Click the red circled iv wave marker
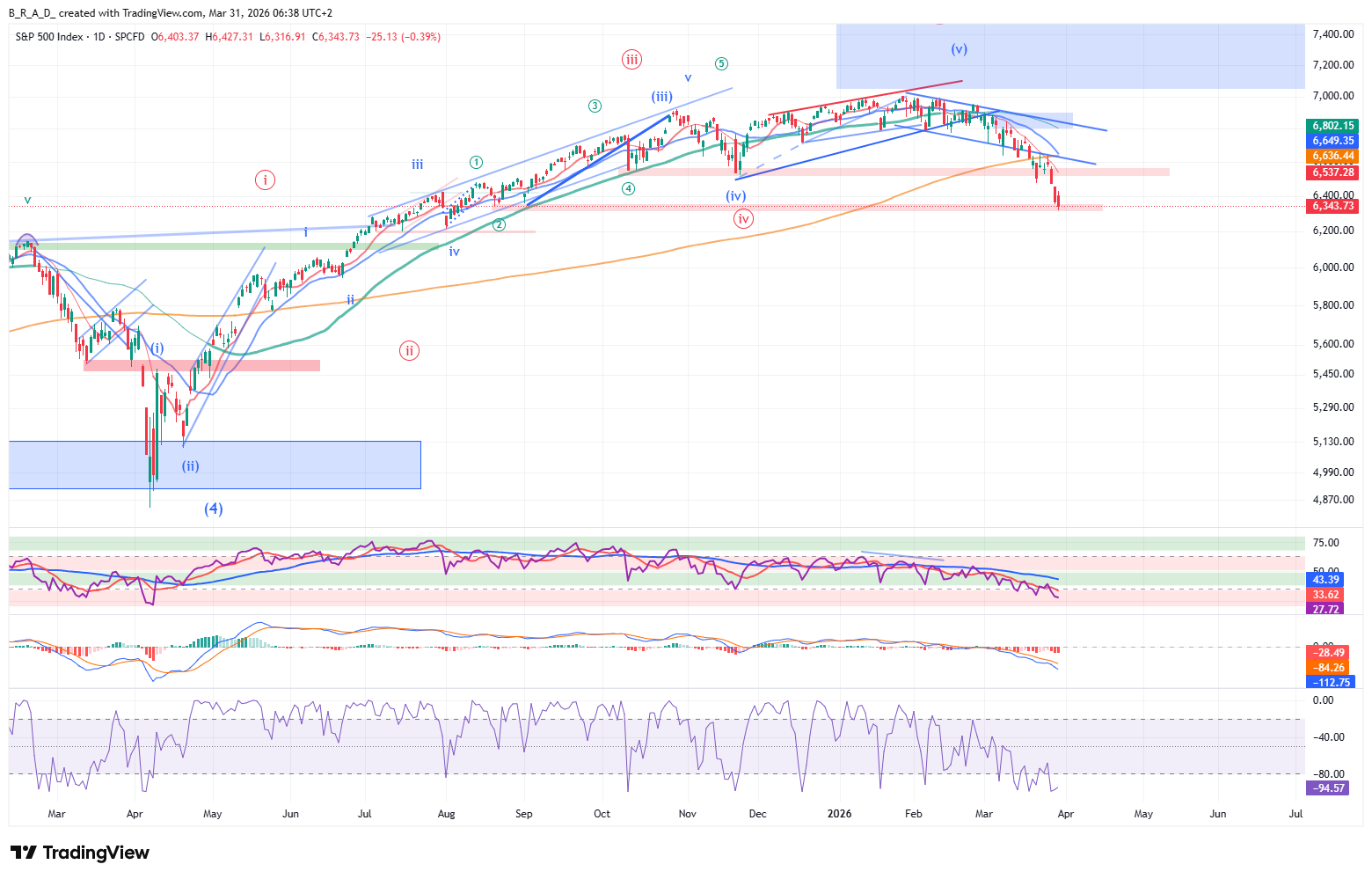Viewport: 1372px width, 879px height. pos(743,219)
